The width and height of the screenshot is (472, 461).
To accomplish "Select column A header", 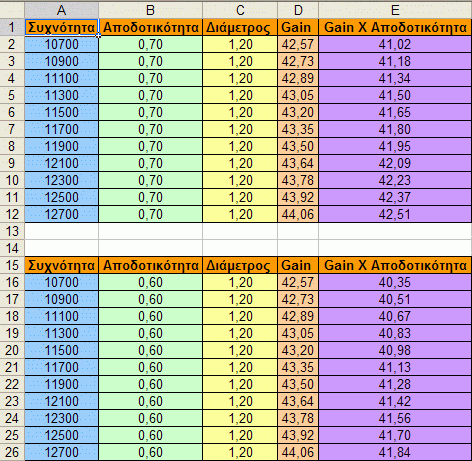I will (x=61, y=10).
